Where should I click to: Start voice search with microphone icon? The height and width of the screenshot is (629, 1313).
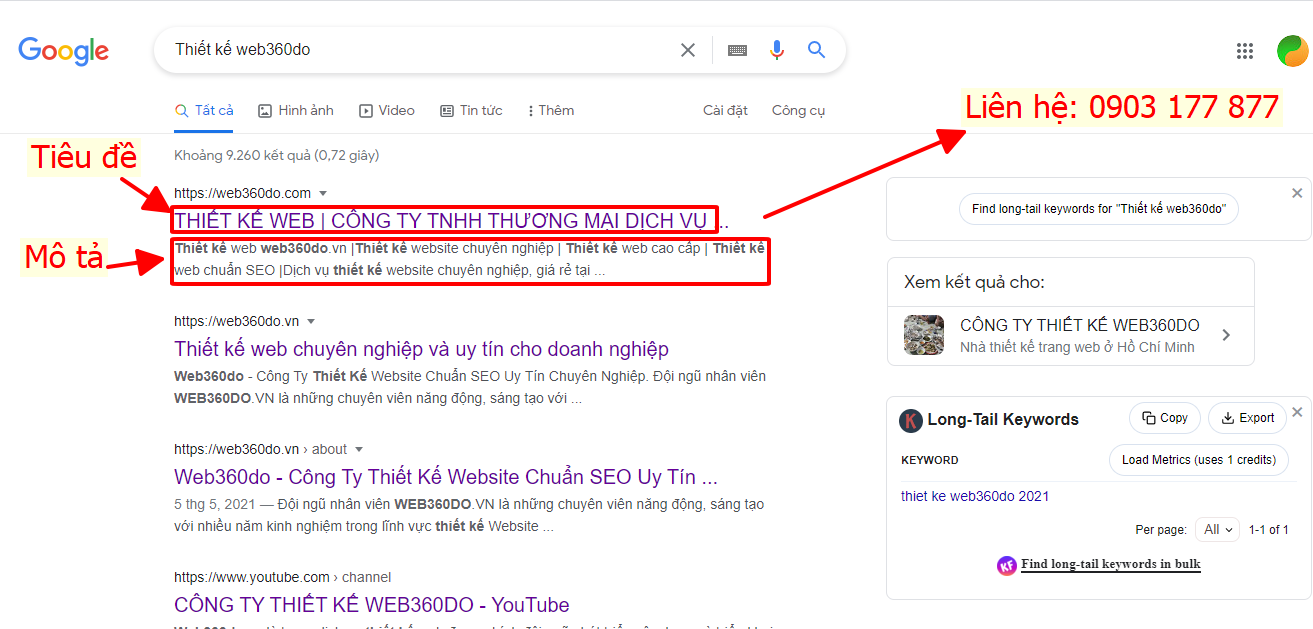777,50
